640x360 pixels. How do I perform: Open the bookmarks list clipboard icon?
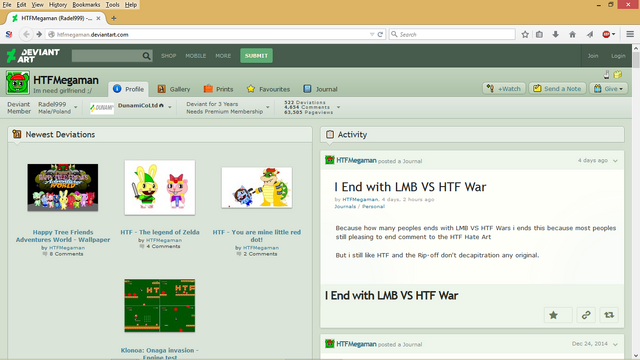point(539,35)
